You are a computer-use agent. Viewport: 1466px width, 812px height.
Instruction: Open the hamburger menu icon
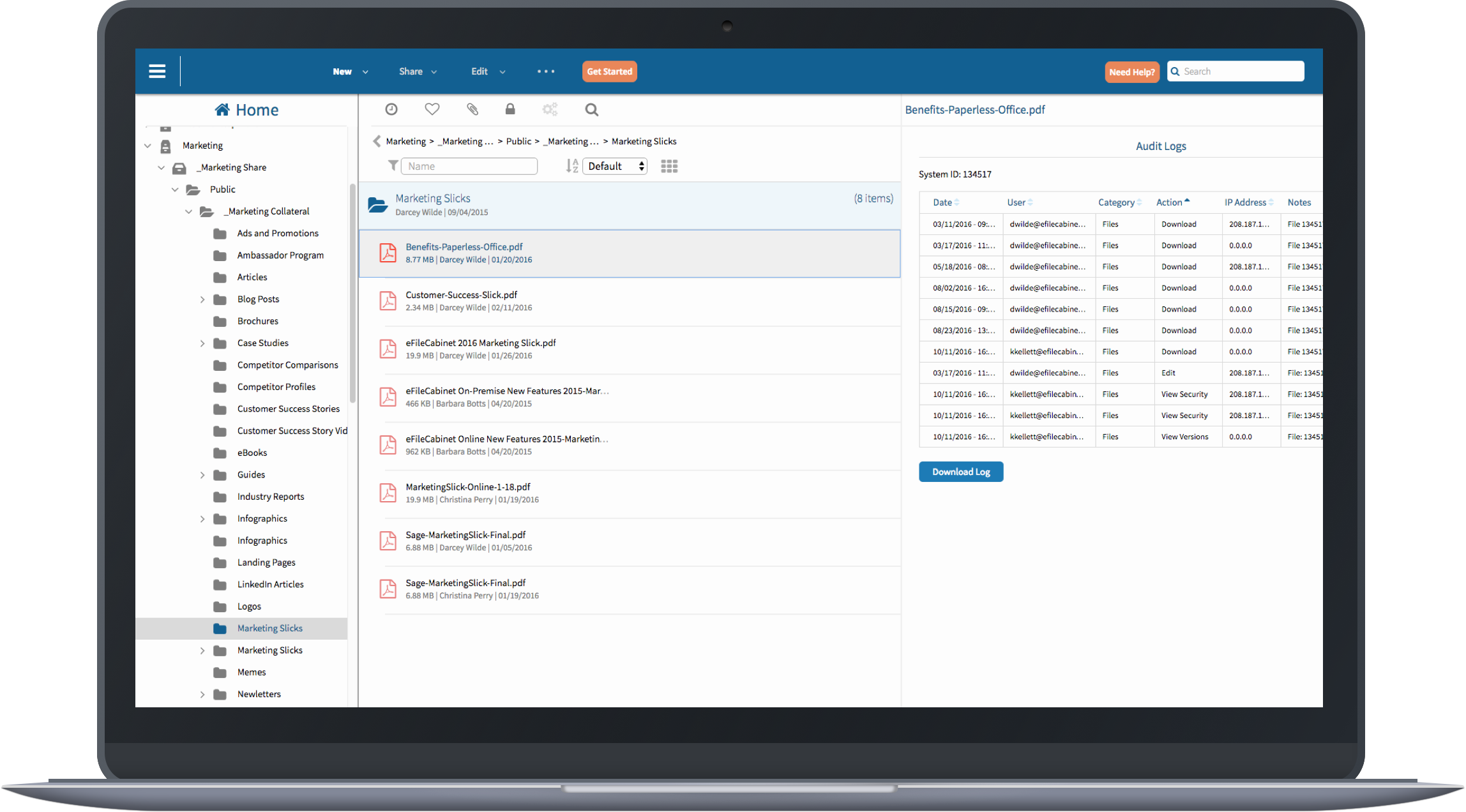coord(157,71)
